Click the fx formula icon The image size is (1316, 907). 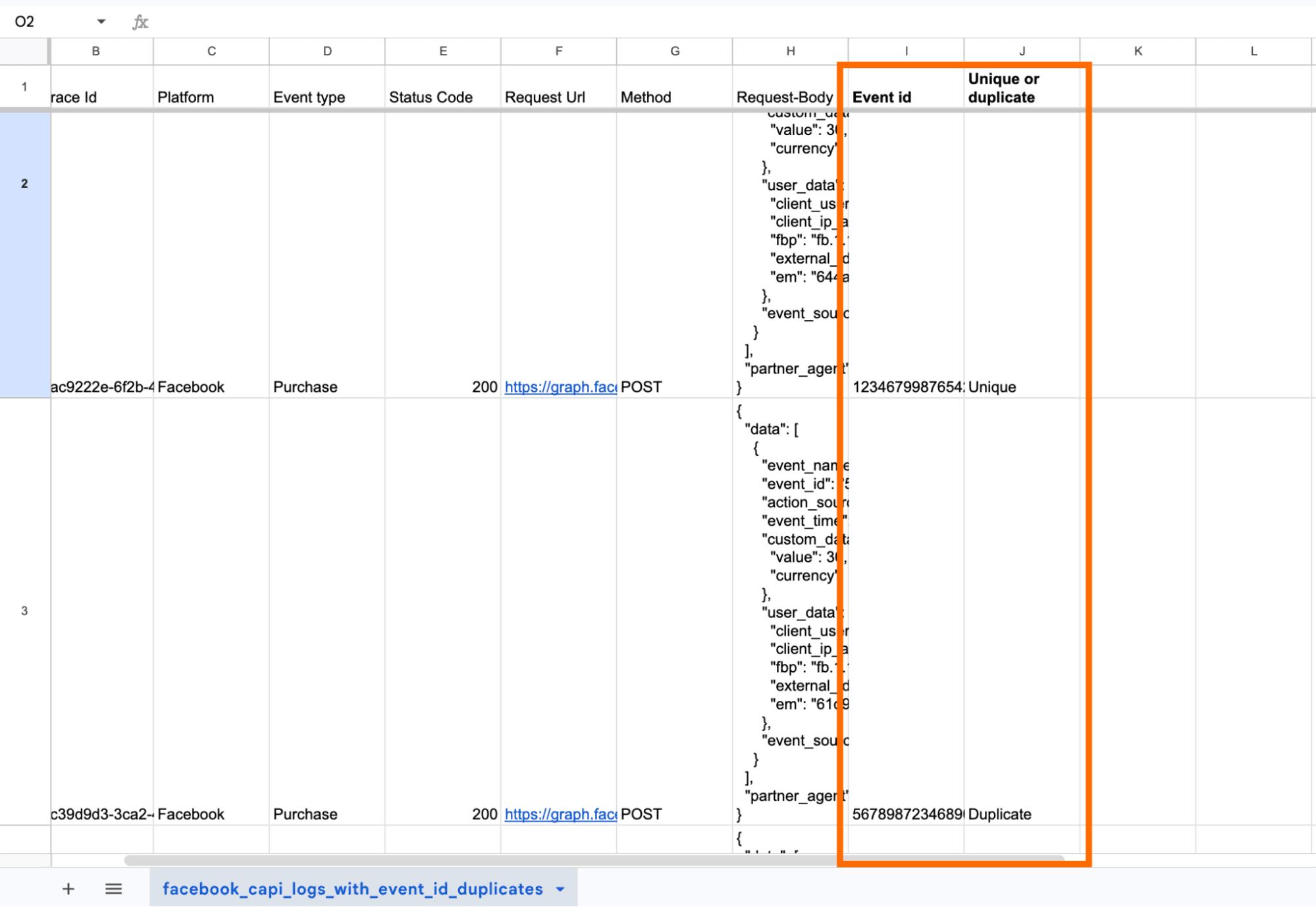(140, 22)
